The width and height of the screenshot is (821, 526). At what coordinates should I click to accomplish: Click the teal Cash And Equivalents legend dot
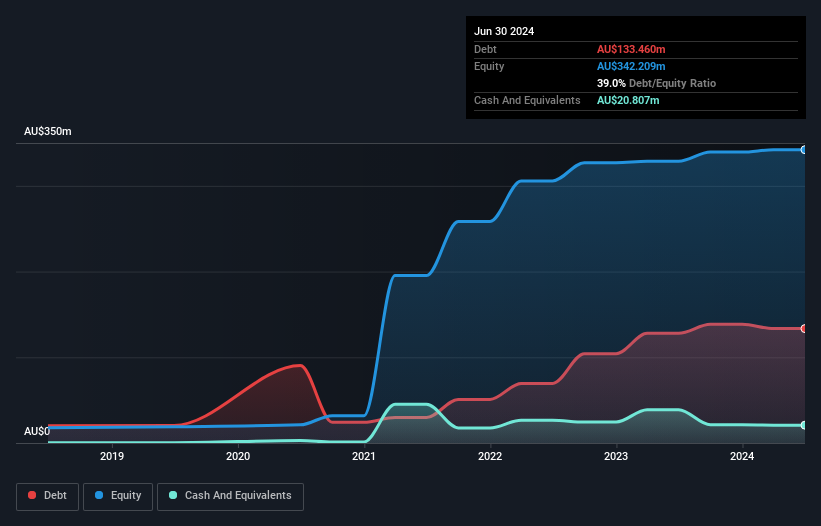coord(173,495)
